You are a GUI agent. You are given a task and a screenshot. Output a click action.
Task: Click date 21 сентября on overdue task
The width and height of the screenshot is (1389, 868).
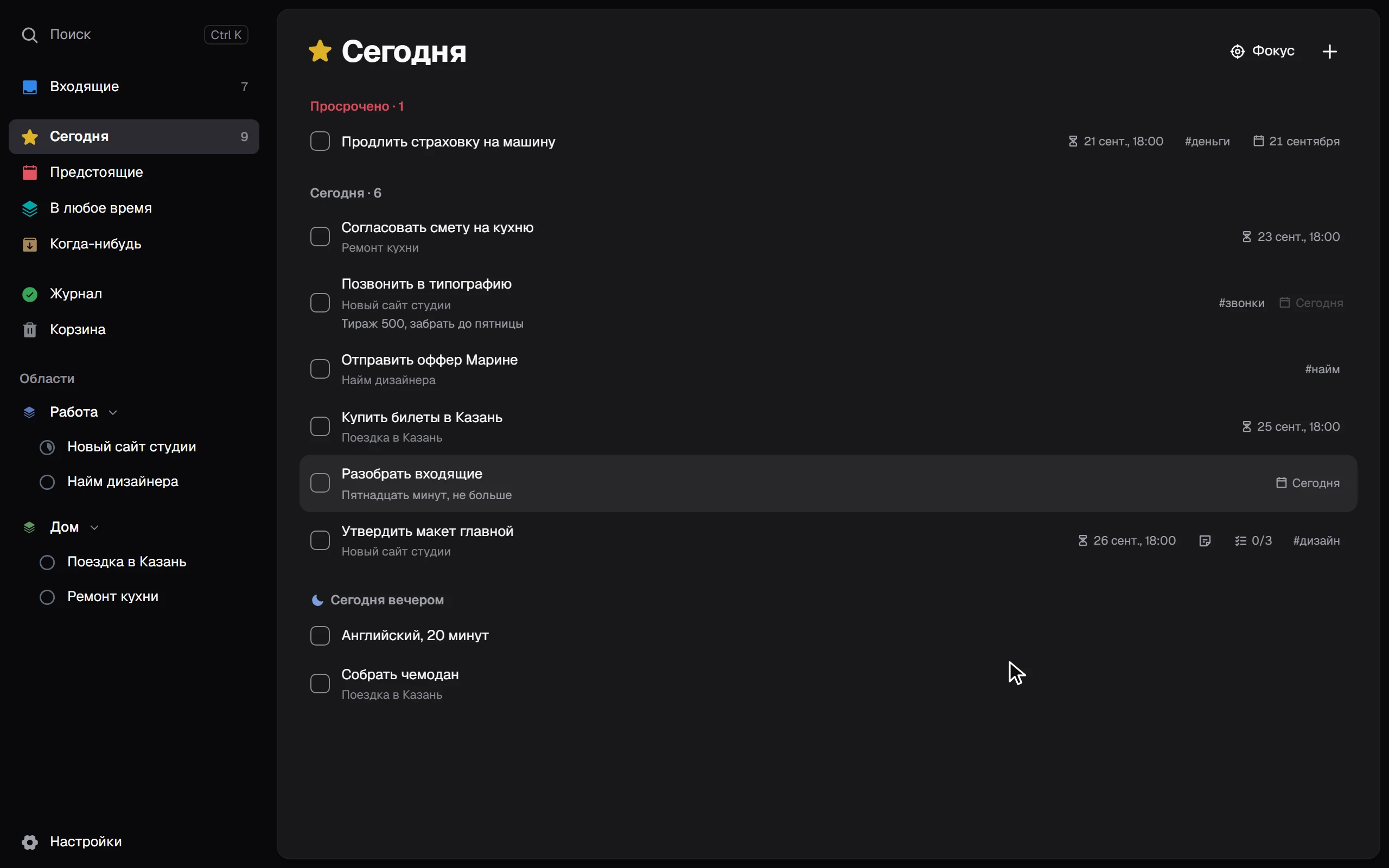pos(1296,141)
